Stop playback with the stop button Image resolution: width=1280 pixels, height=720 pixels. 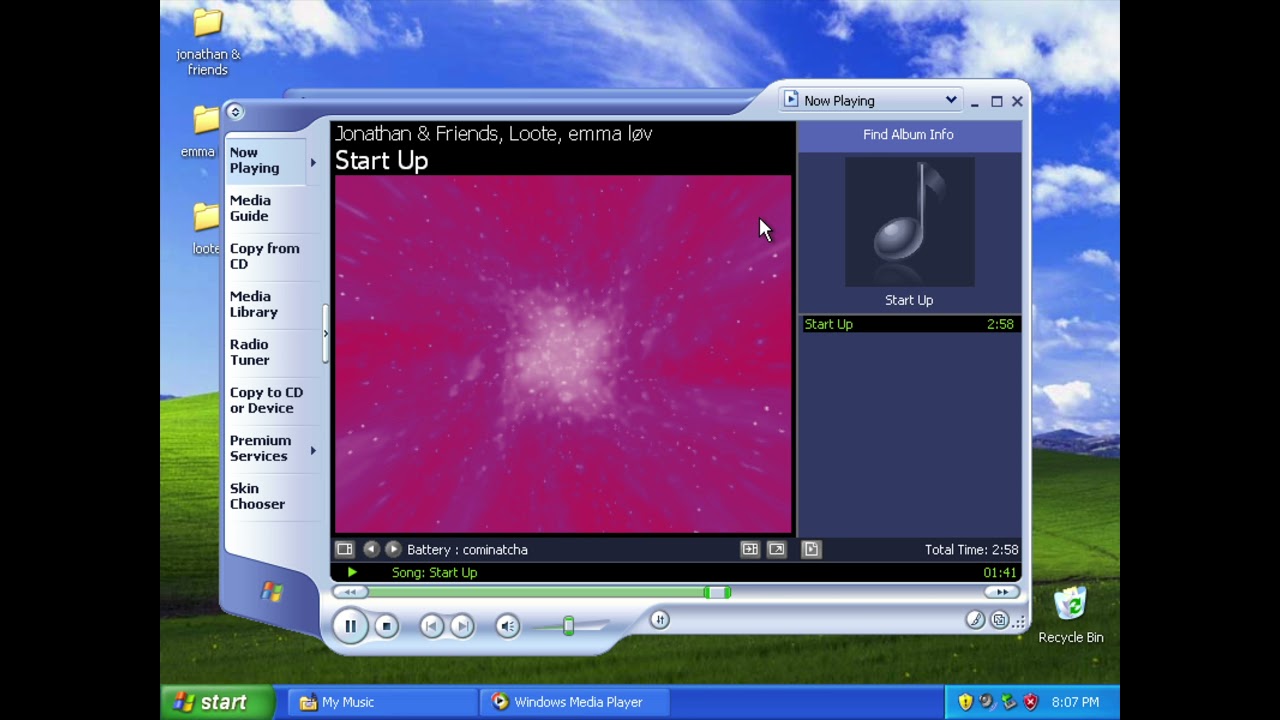(x=386, y=626)
